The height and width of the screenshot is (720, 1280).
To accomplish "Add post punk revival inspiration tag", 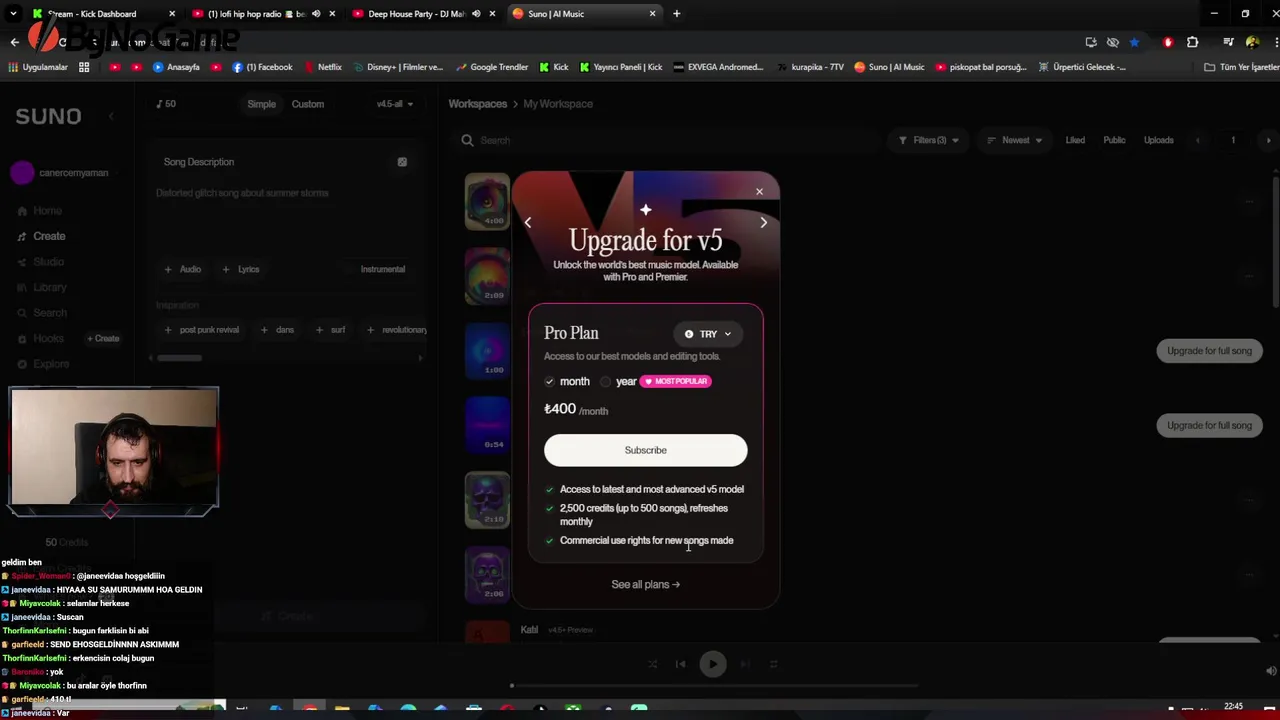I will point(202,330).
